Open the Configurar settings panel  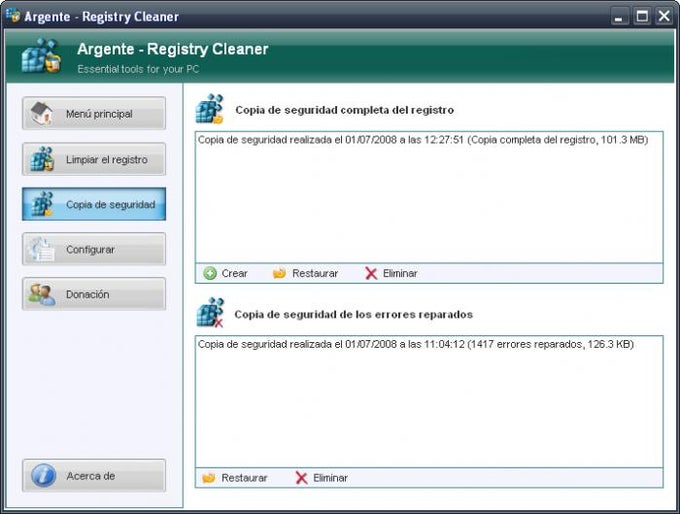click(x=94, y=249)
